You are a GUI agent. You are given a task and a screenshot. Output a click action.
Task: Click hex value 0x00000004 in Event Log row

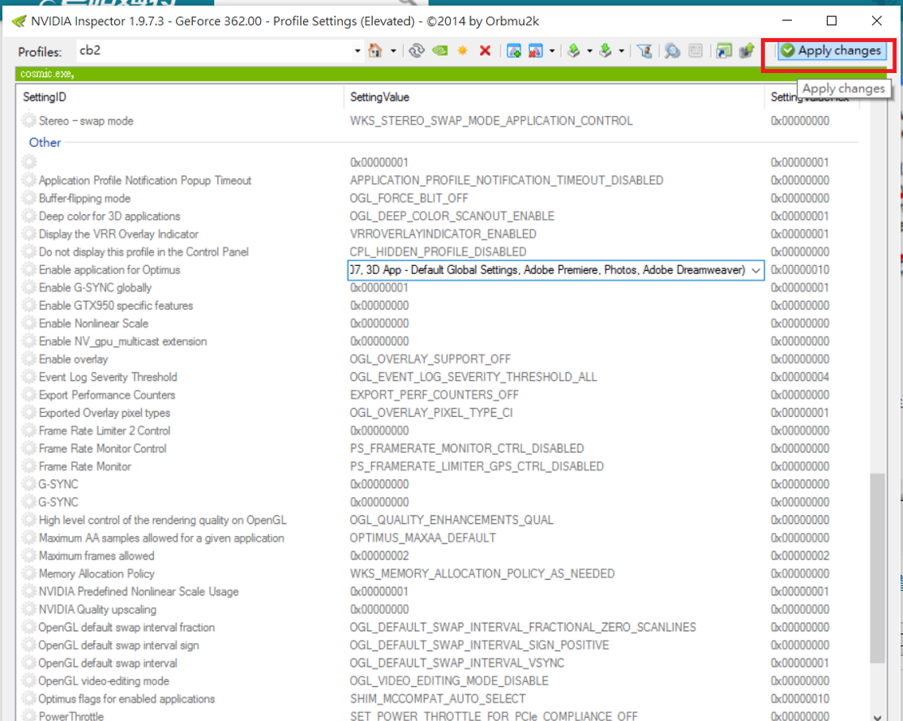coord(800,377)
